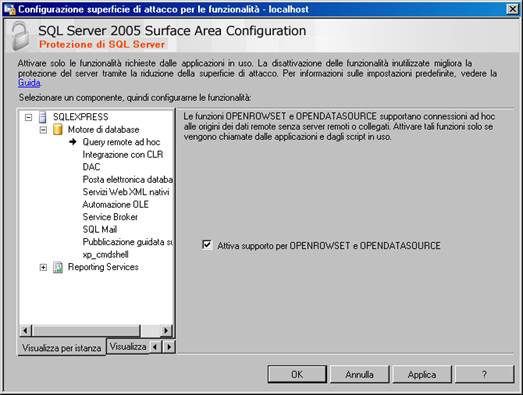The image size is (523, 395).
Task: Open the Guida help link
Action: point(29,83)
